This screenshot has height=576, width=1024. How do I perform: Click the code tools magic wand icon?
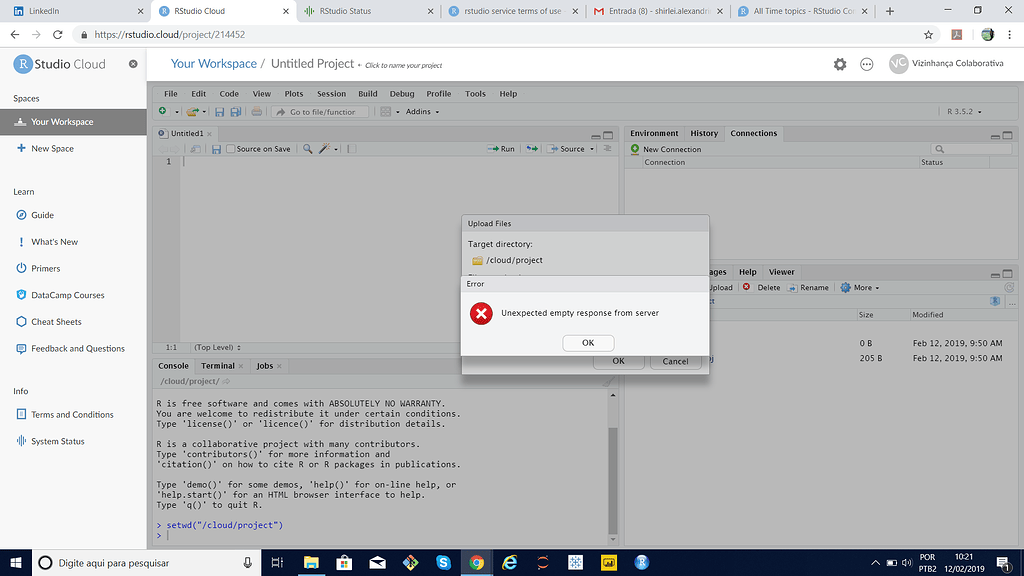[324, 149]
